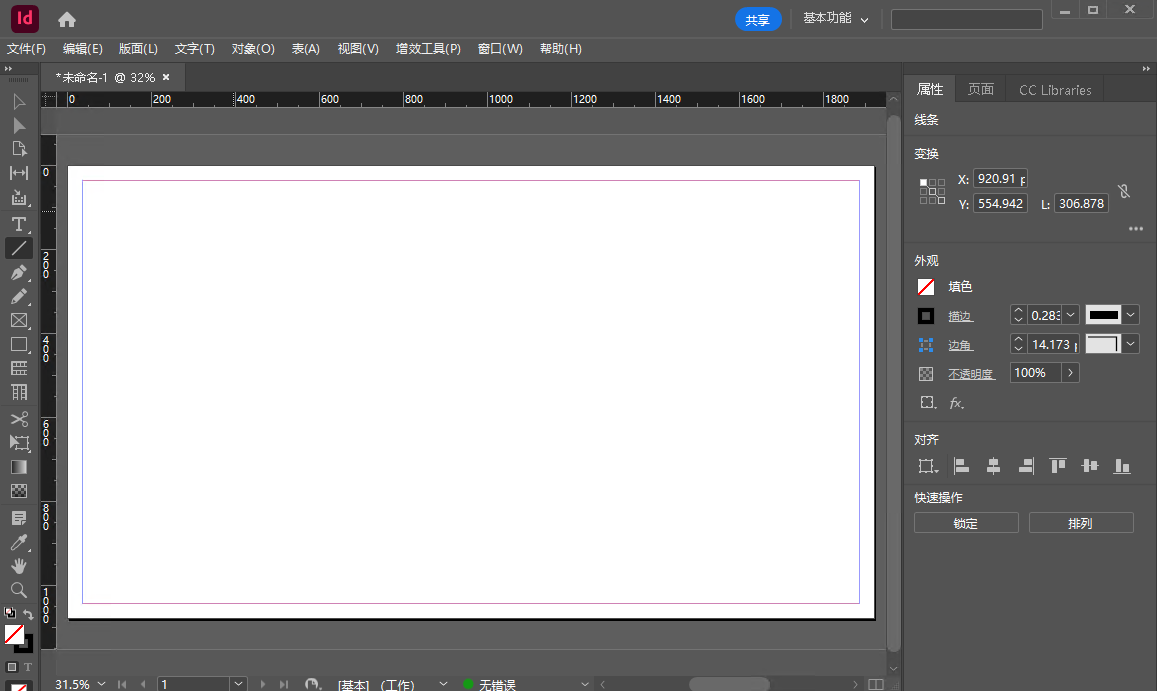Click the reference point locator grid

(932, 191)
